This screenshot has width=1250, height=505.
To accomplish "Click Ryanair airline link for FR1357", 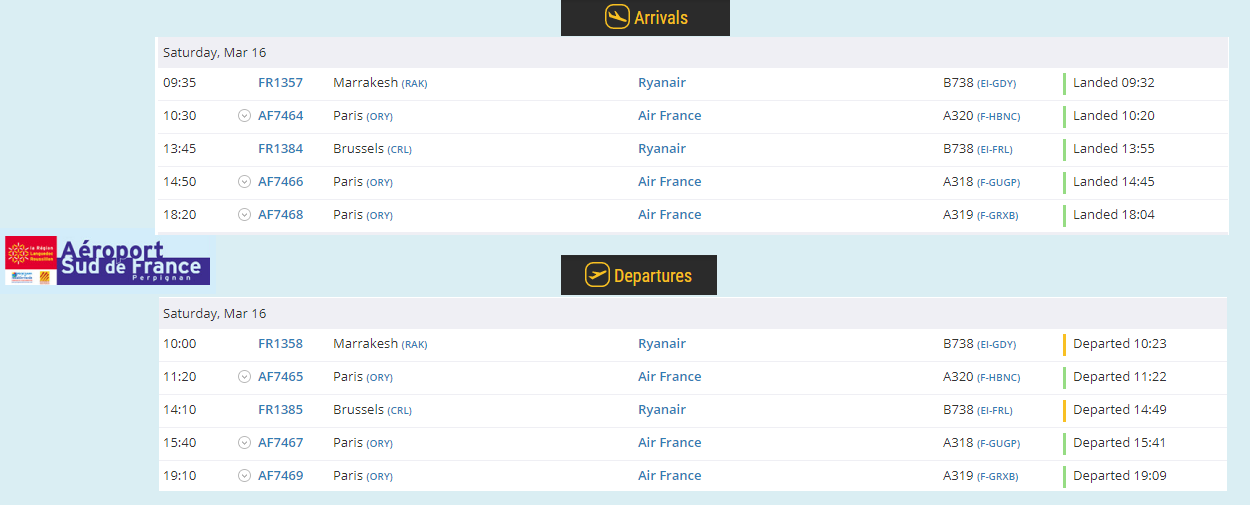I will point(662,83).
